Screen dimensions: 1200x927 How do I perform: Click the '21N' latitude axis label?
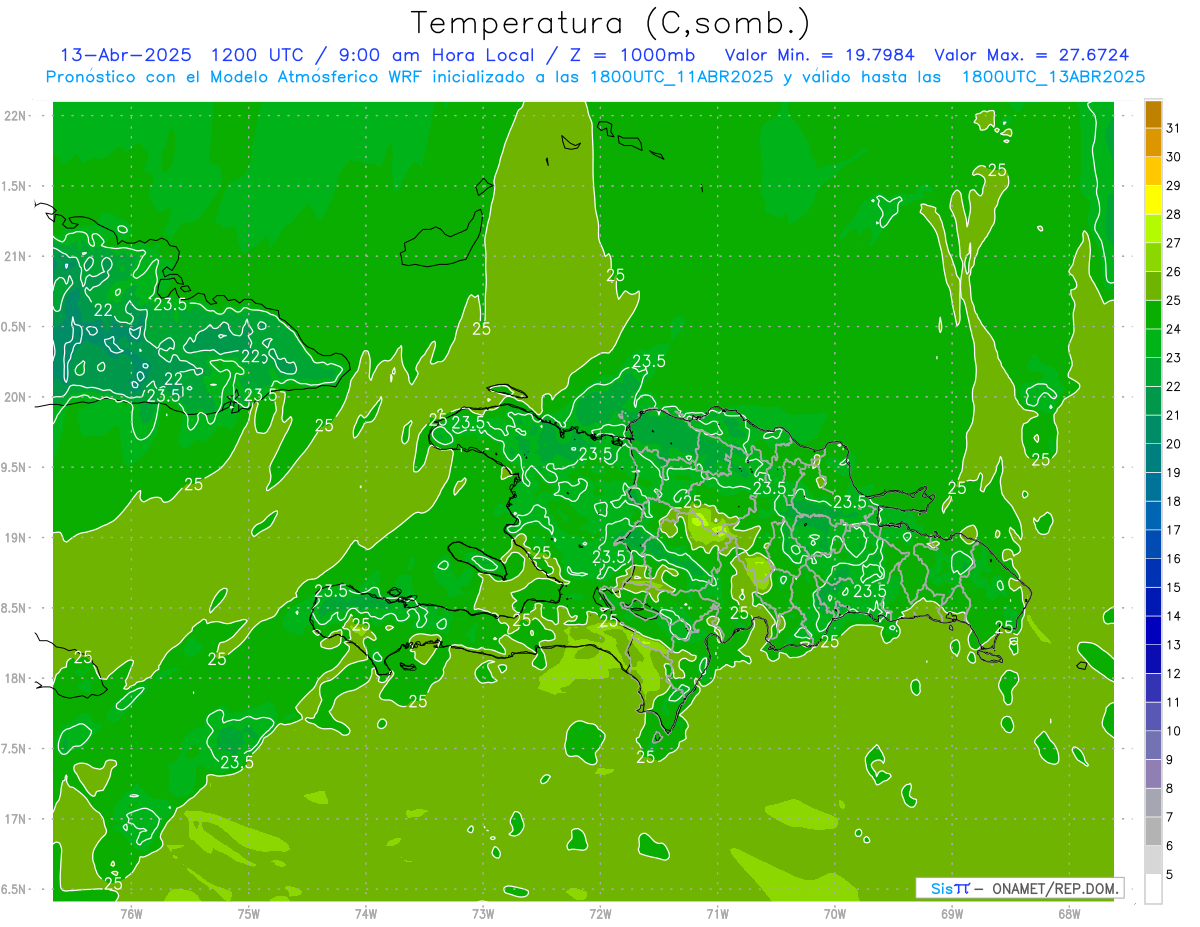pos(17,256)
